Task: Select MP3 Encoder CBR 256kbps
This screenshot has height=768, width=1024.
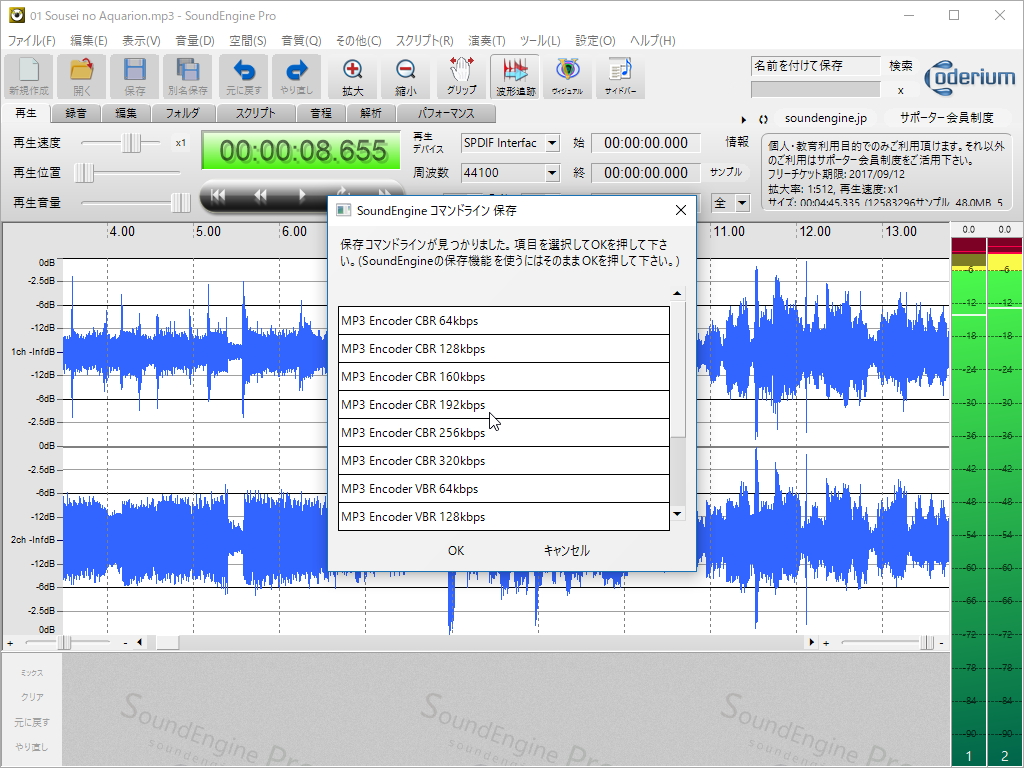Action: (504, 433)
